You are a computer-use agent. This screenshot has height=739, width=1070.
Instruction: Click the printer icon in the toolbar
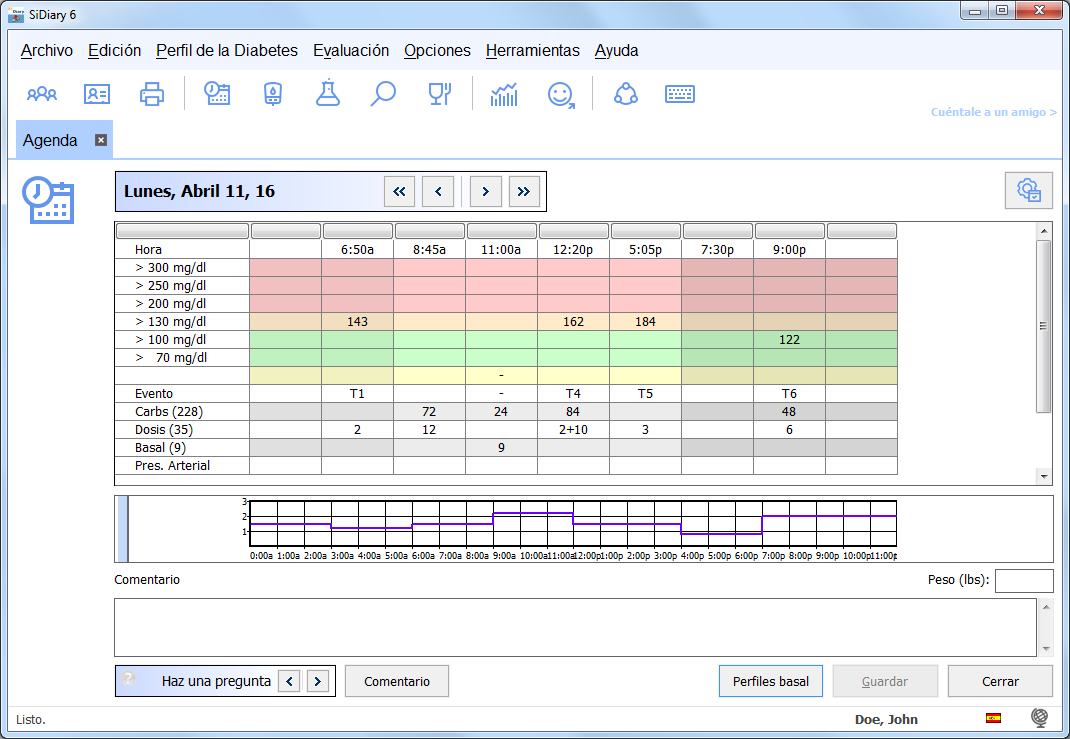(x=152, y=95)
